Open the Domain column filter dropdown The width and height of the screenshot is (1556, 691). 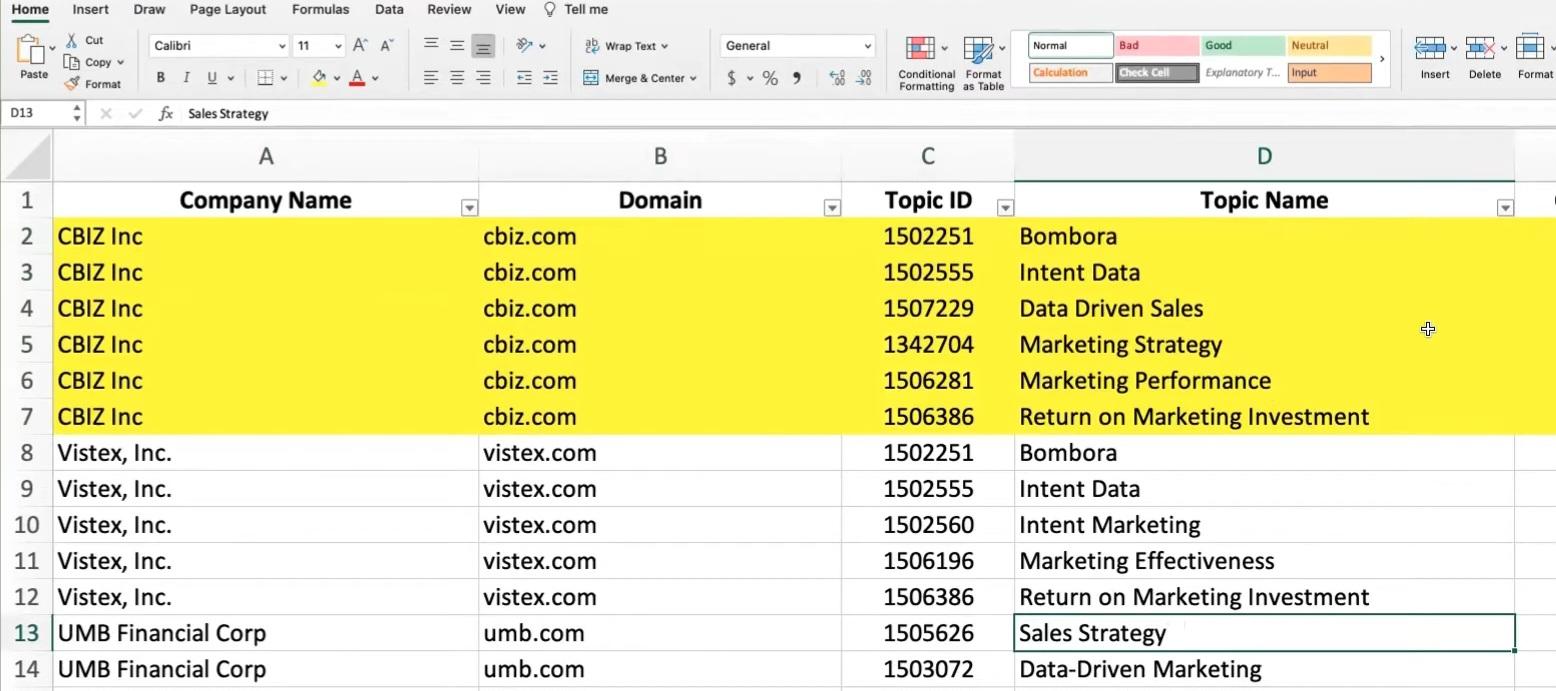(831, 208)
